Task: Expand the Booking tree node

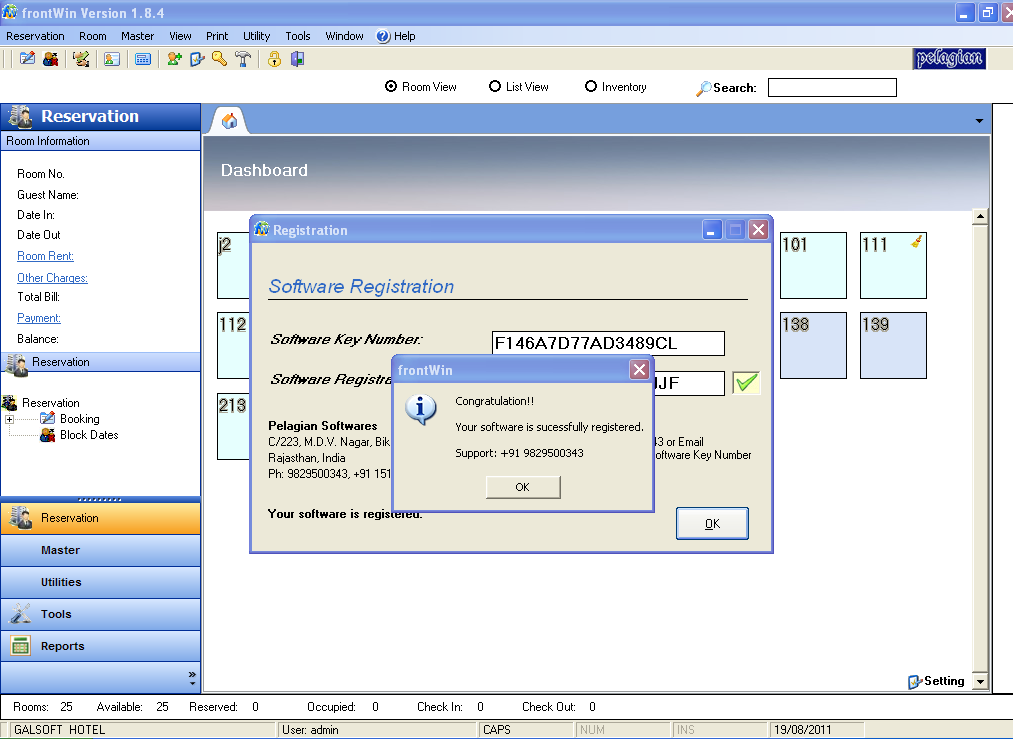Action: tap(10, 419)
